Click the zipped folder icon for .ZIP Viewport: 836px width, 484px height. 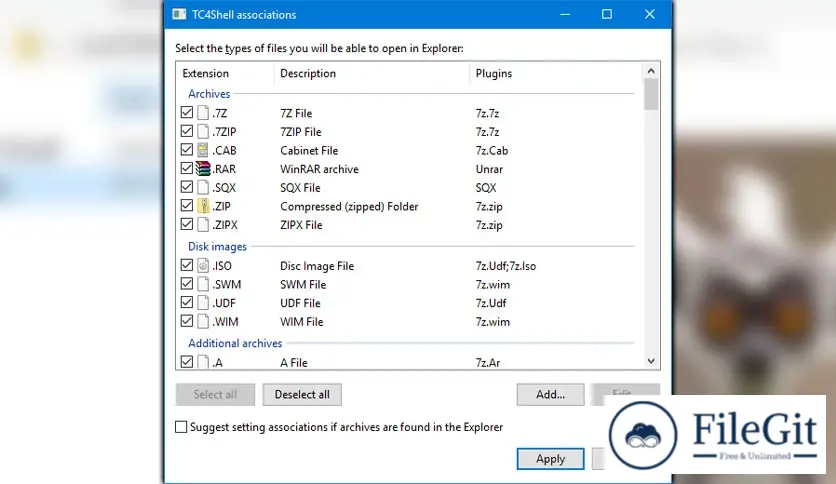[x=203, y=206]
